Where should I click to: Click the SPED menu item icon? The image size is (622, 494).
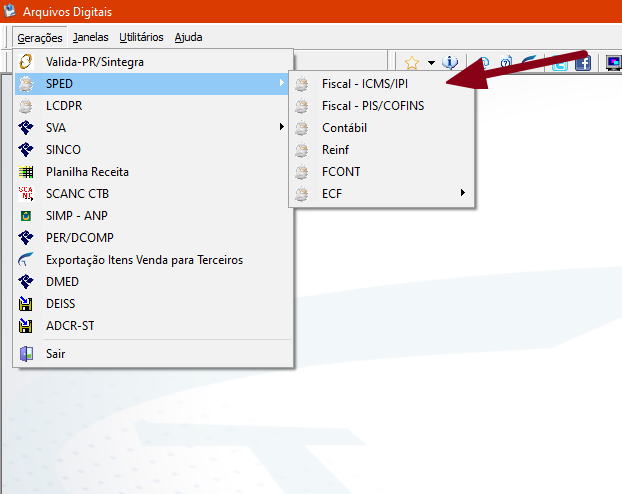[26, 84]
